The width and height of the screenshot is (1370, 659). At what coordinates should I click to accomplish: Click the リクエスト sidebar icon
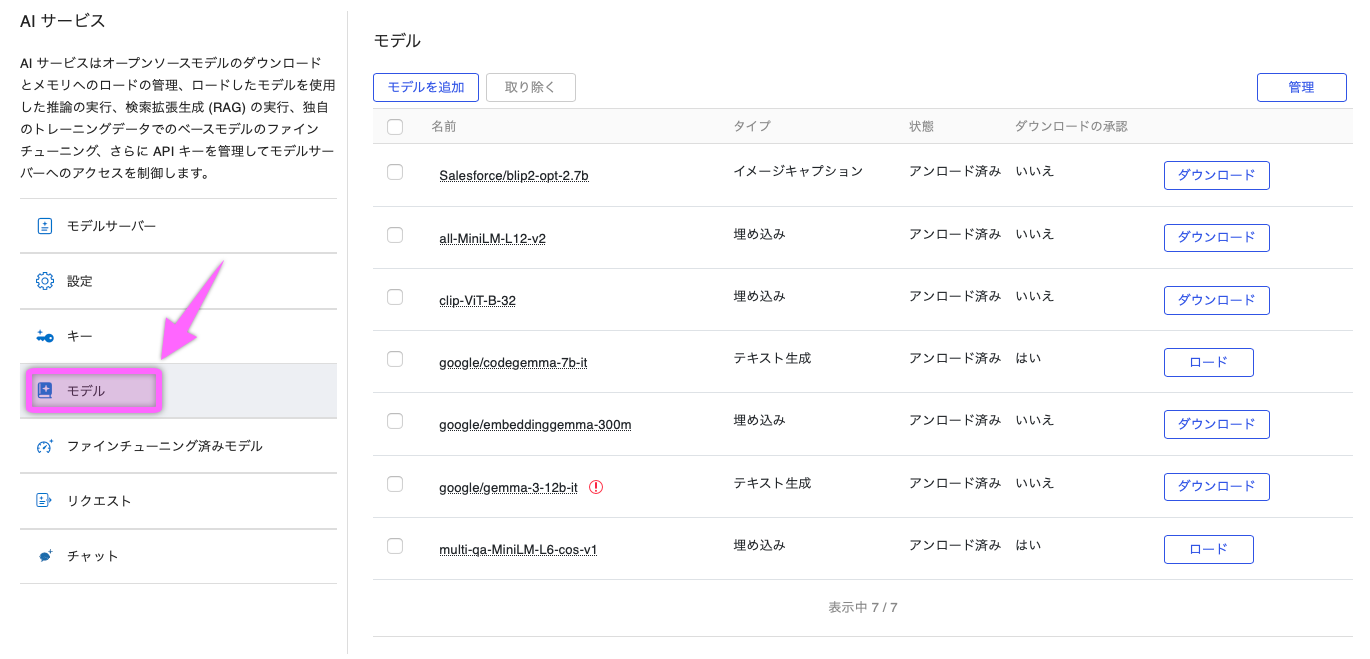(44, 501)
